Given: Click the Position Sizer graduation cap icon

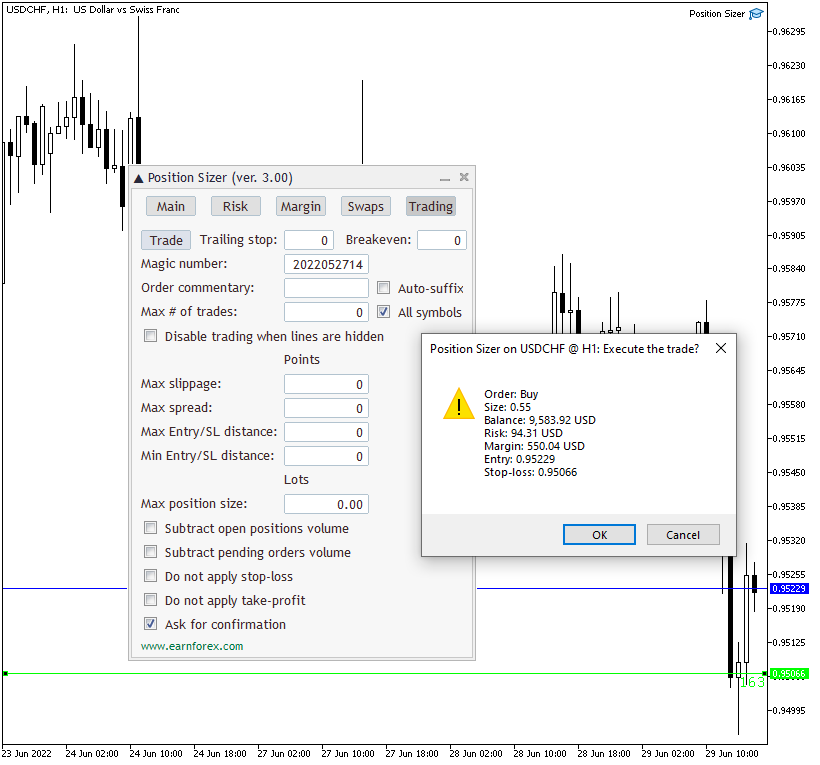Looking at the screenshot, I should (757, 14).
